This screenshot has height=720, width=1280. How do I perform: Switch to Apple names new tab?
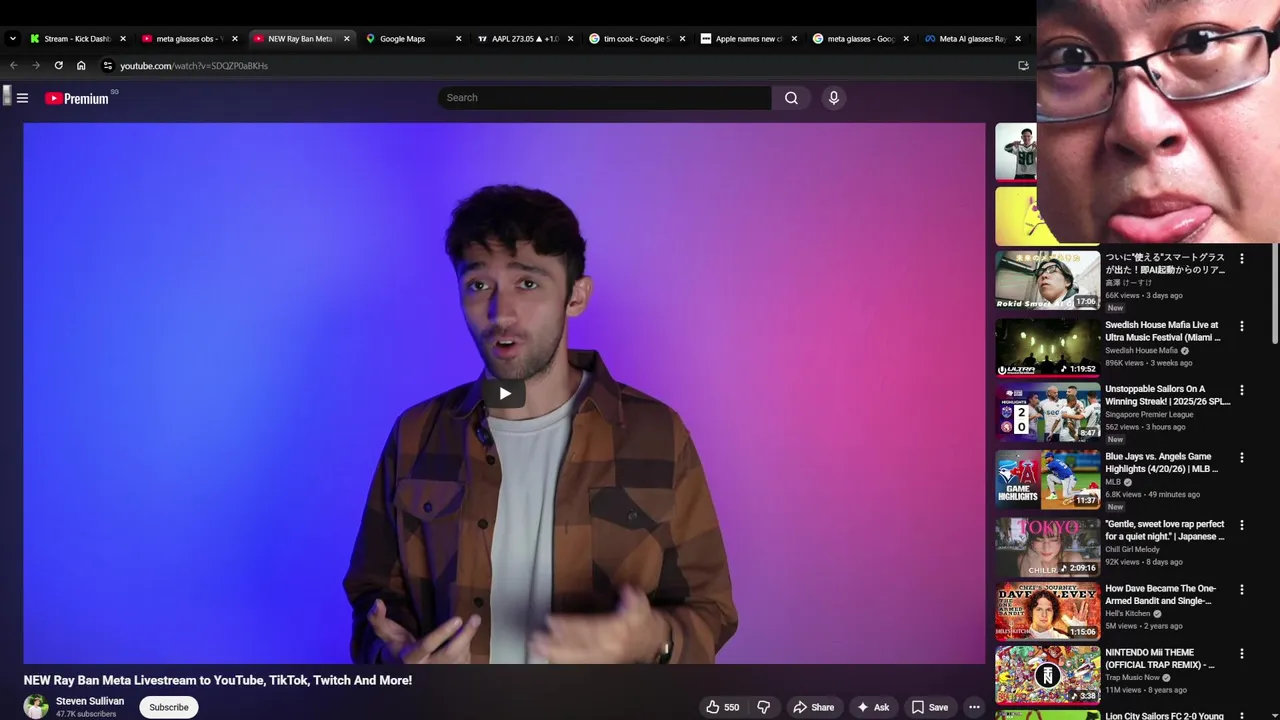[x=749, y=39]
